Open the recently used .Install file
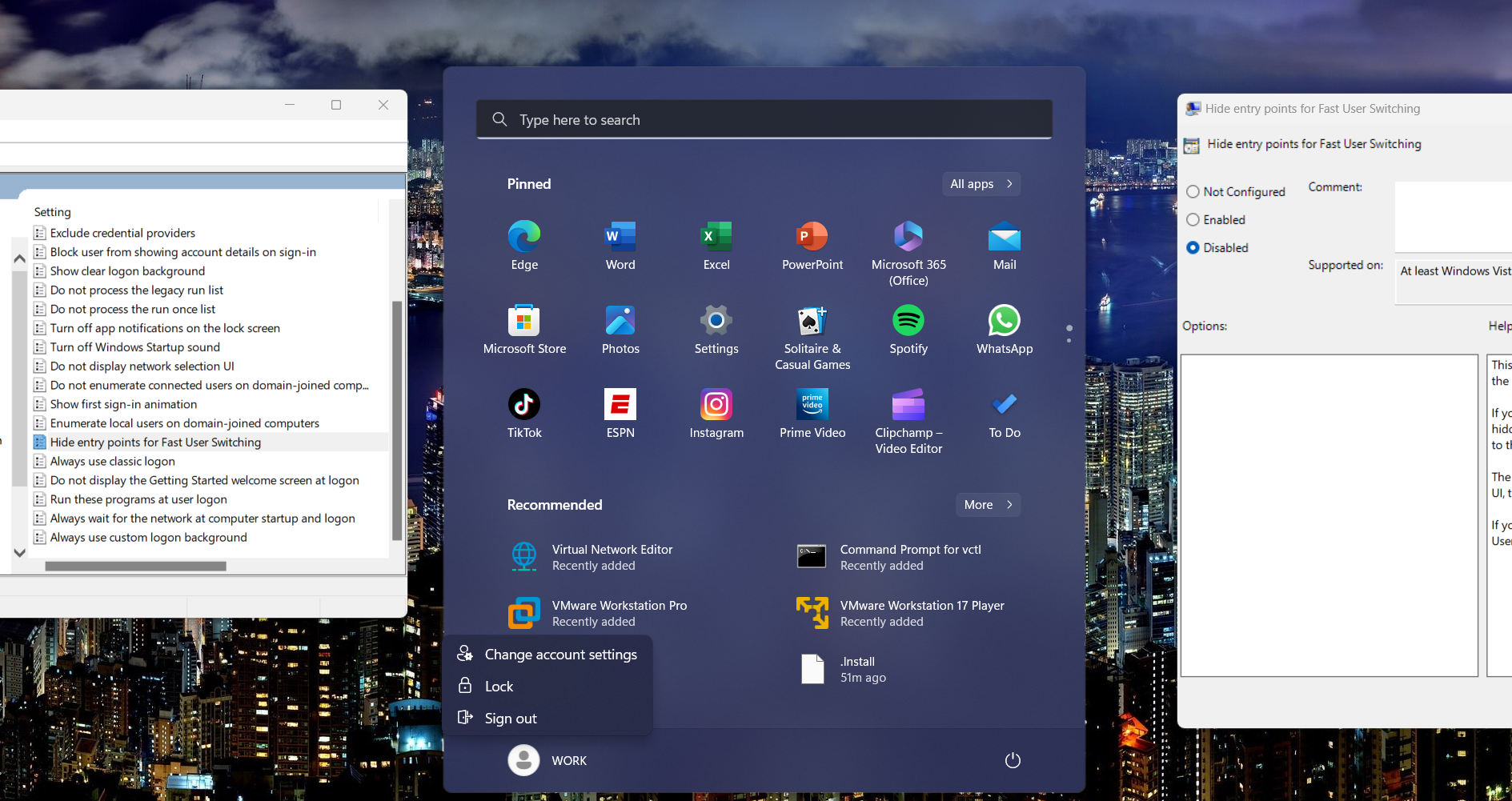 [x=844, y=669]
